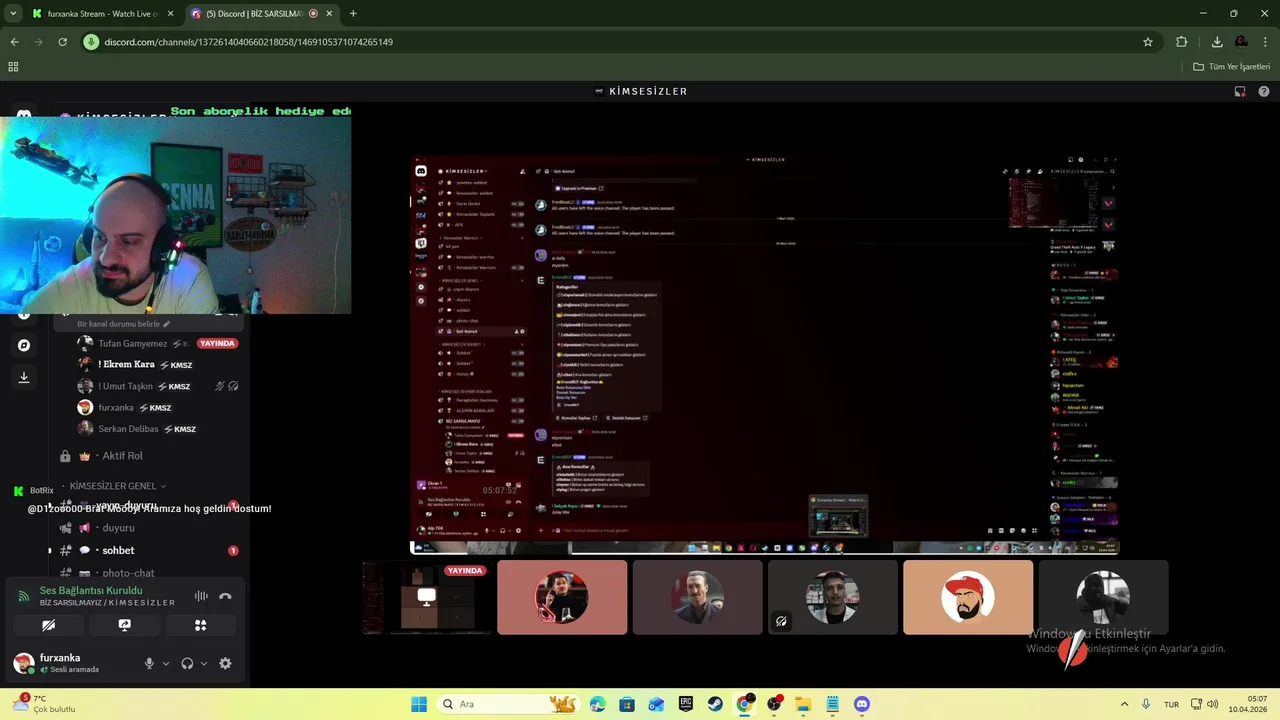This screenshot has width=1280, height=720.
Task: Open Steam from the taskbar
Action: point(715,704)
